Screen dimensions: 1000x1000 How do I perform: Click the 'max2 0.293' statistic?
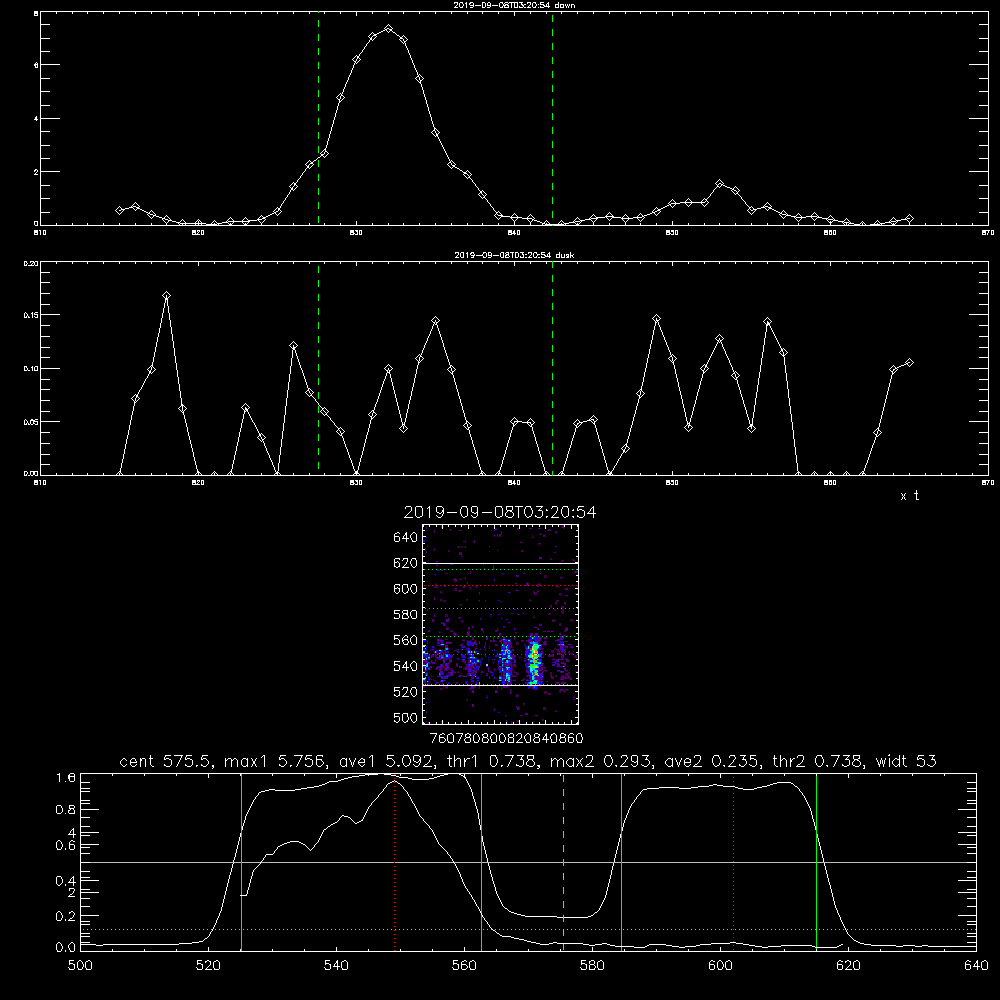(601, 761)
